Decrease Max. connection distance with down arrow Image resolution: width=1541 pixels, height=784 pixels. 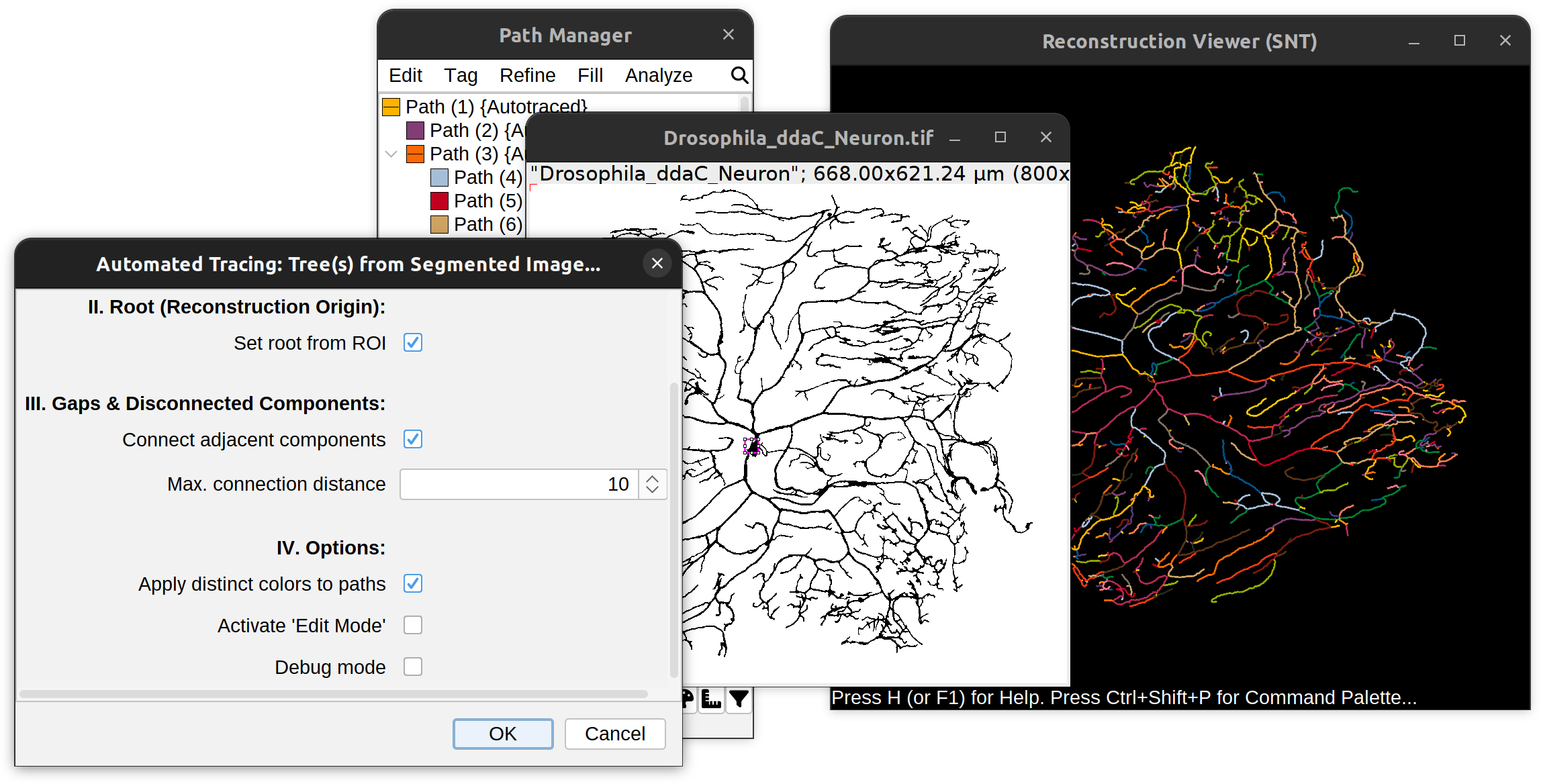[652, 490]
